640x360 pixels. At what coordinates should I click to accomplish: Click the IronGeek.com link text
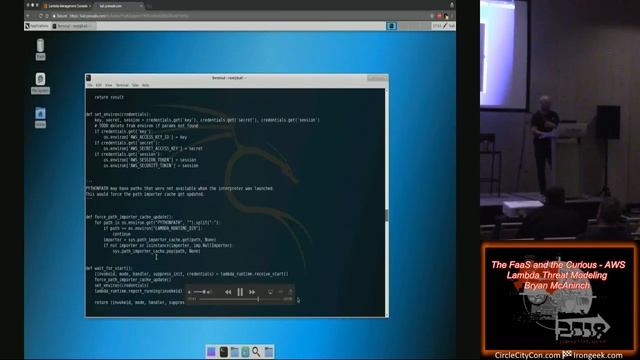[x=598, y=356]
